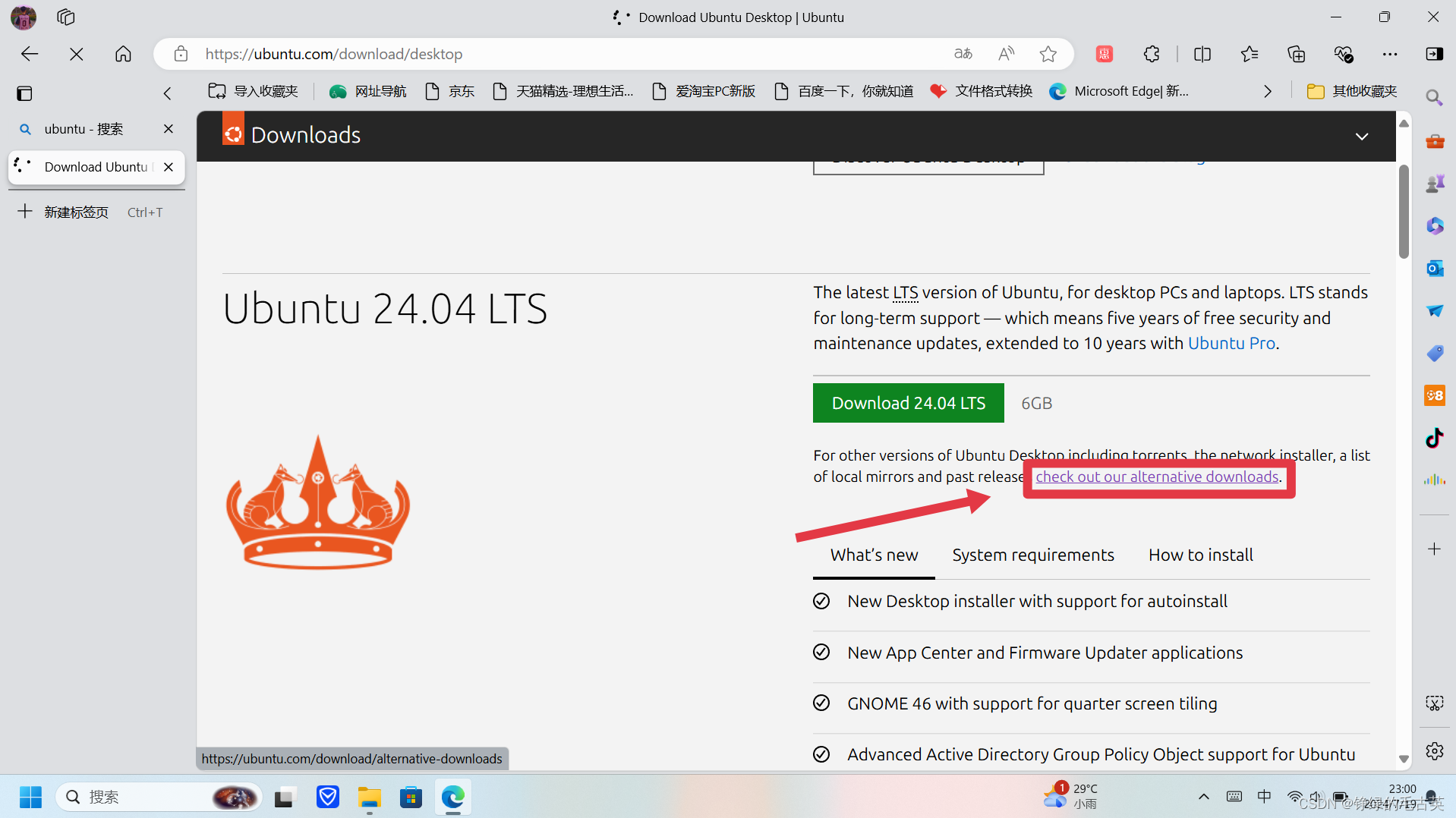Screen dimensions: 1456x818
Task: Open the Collections panel
Action: coord(1297,54)
